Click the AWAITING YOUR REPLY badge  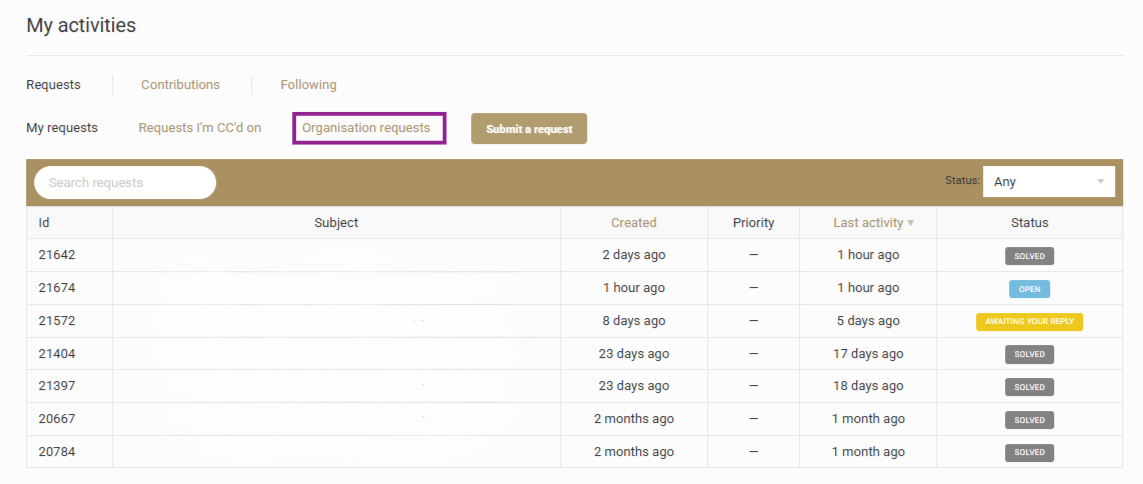pos(1029,321)
